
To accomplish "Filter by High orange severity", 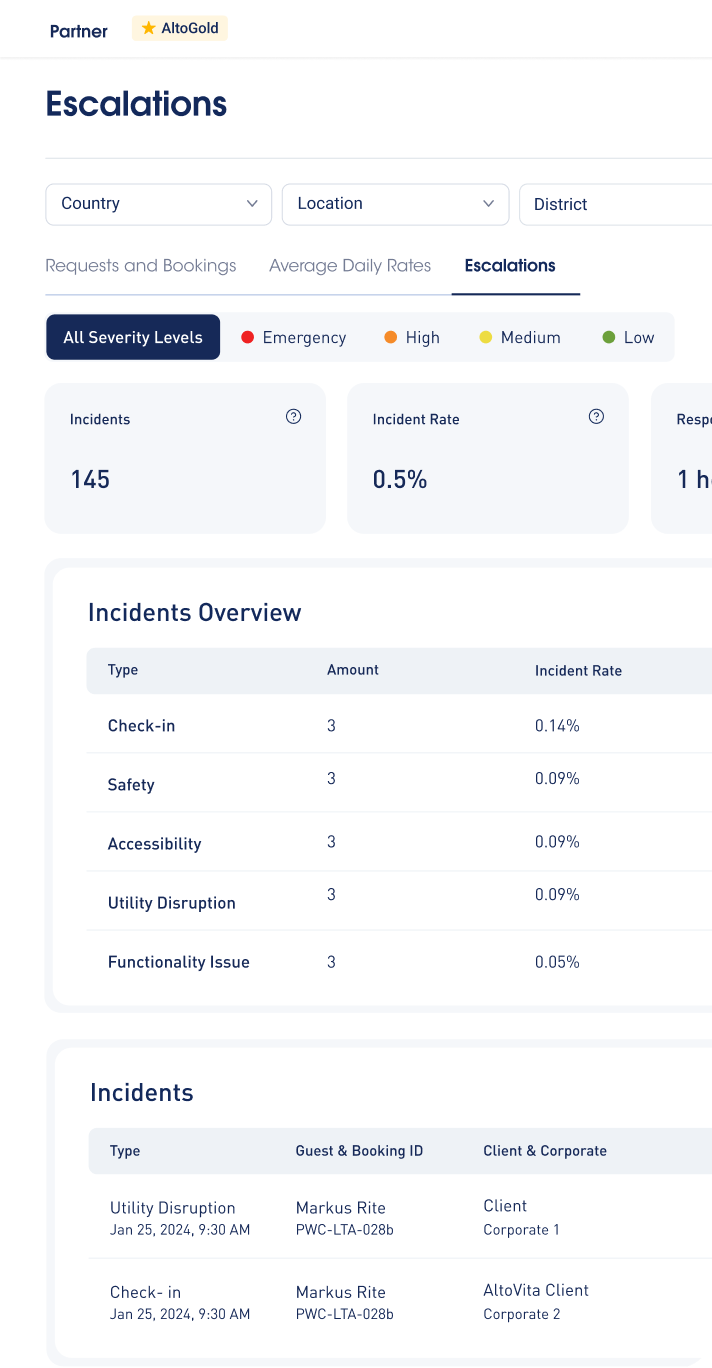I will pos(412,338).
